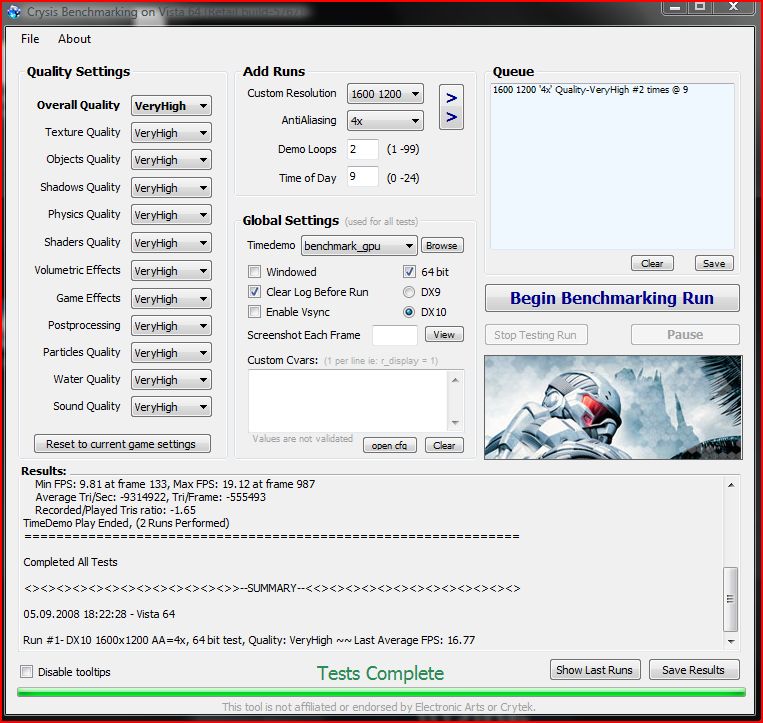
Task: Click Stop Testing Run button
Action: [x=536, y=335]
